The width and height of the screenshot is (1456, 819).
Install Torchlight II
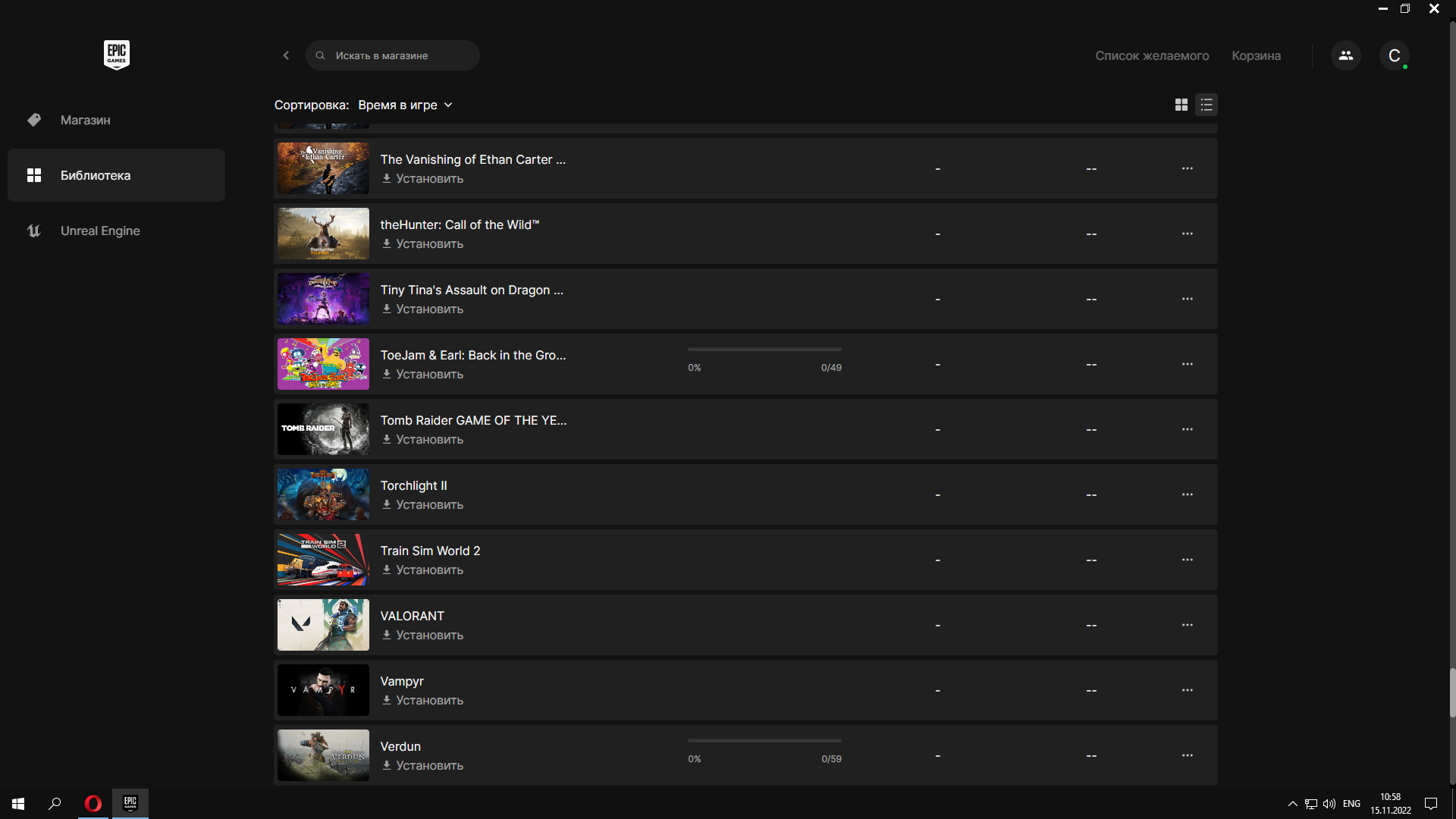coord(422,505)
